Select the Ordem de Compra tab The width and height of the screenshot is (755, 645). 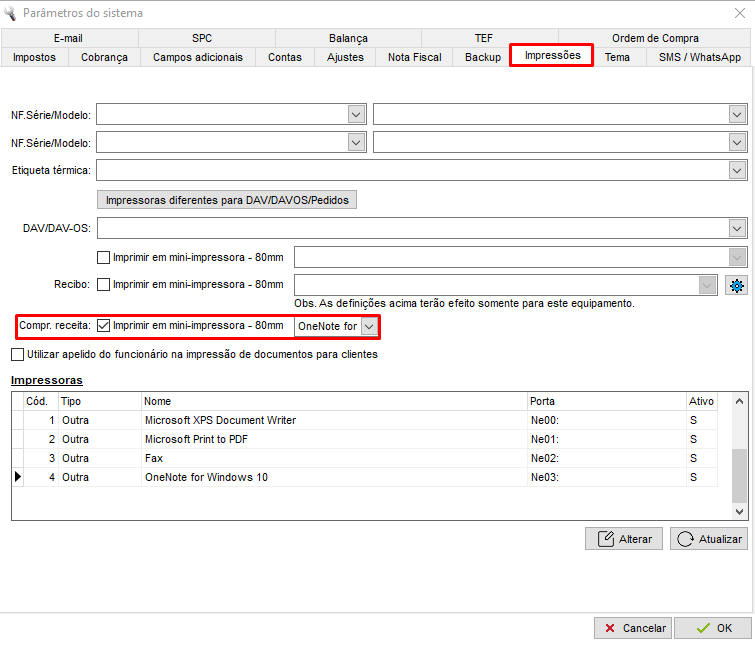655,38
